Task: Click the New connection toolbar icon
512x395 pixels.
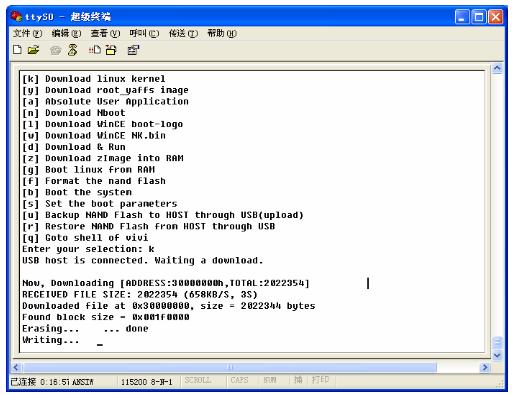Action: coord(17,50)
